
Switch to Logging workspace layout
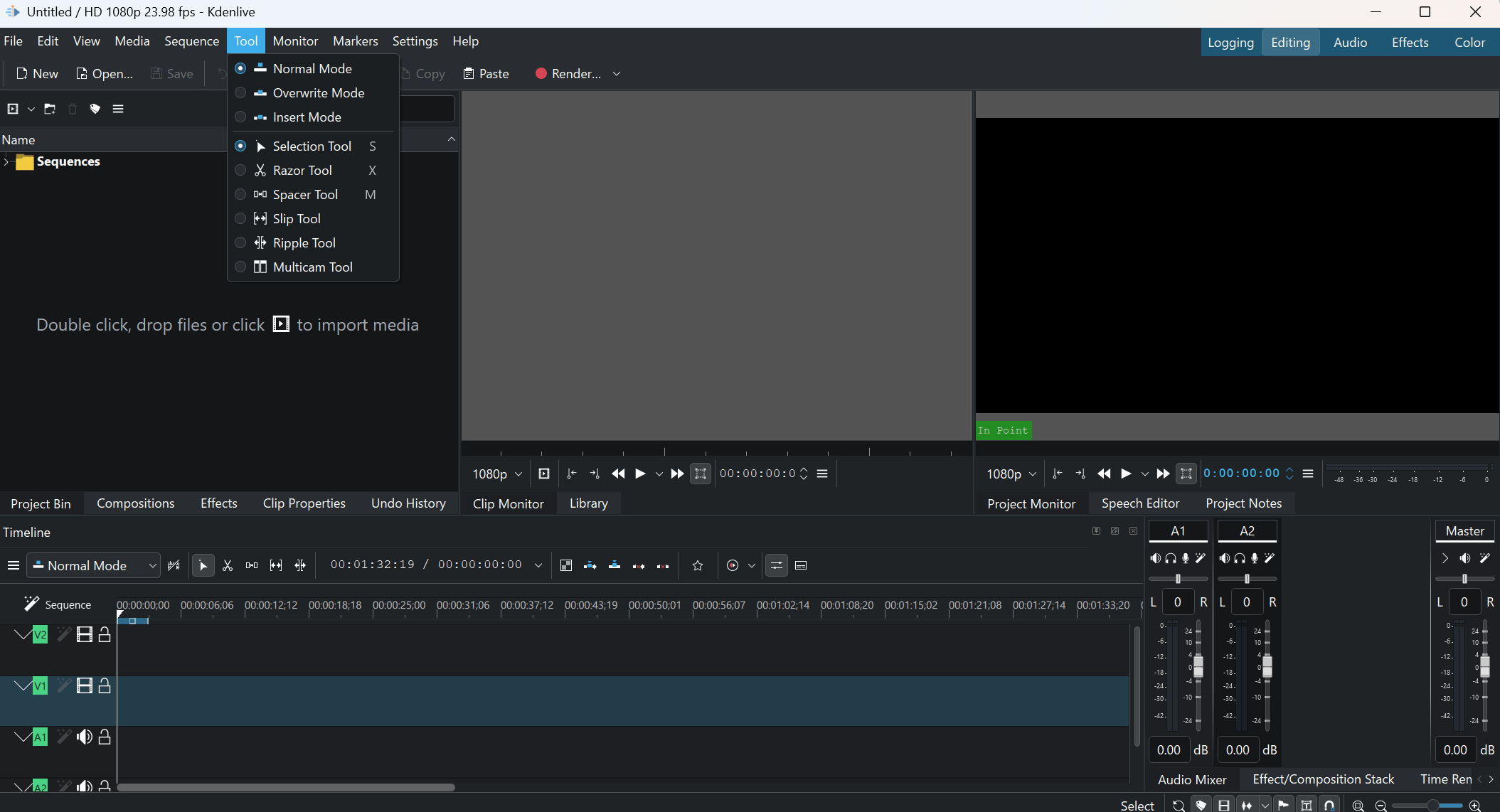tap(1230, 43)
